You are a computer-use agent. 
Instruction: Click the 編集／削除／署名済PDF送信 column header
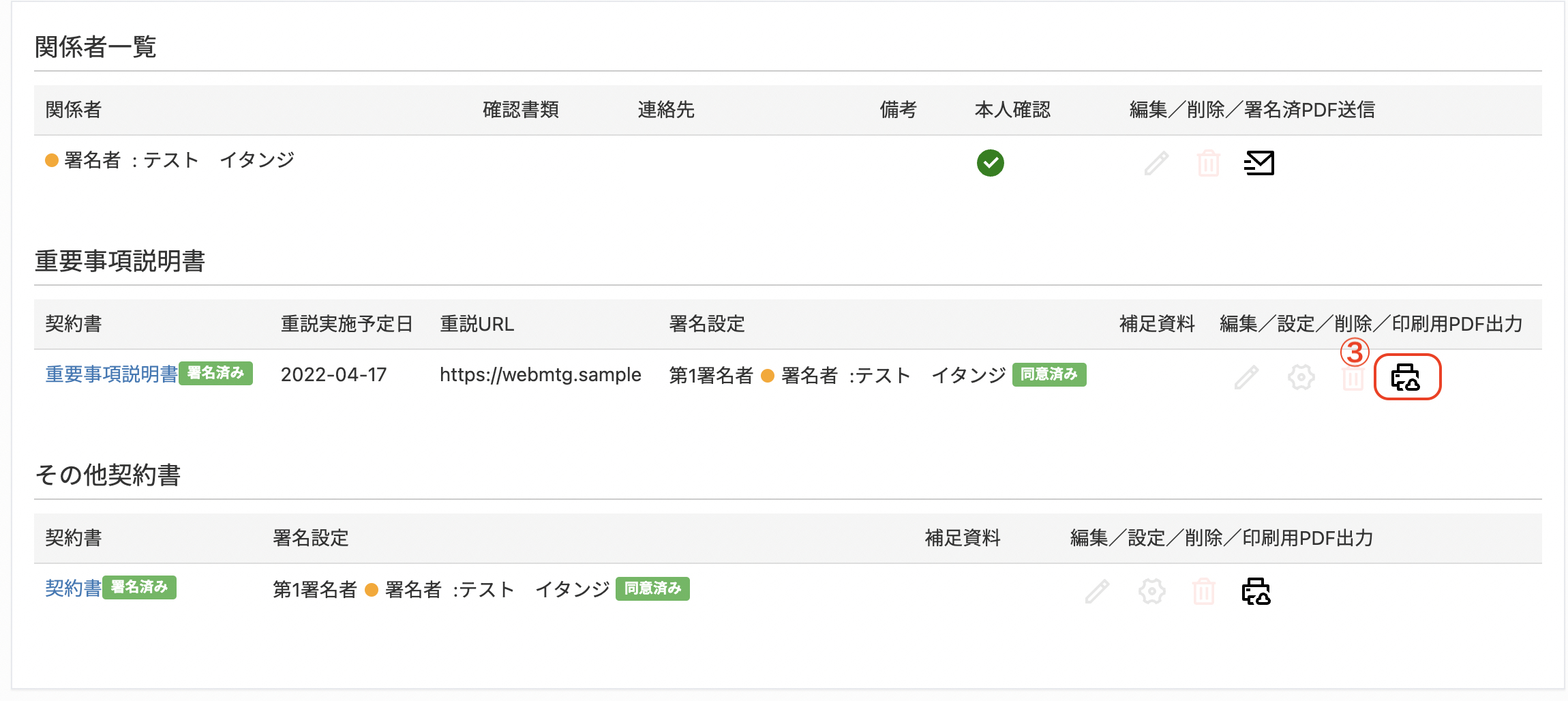pos(1252,110)
